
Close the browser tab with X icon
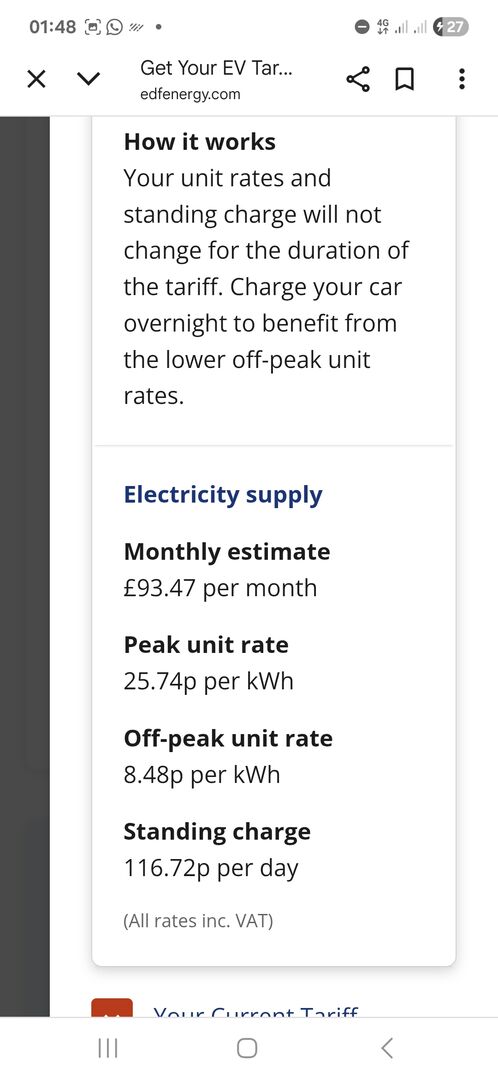[x=36, y=80]
